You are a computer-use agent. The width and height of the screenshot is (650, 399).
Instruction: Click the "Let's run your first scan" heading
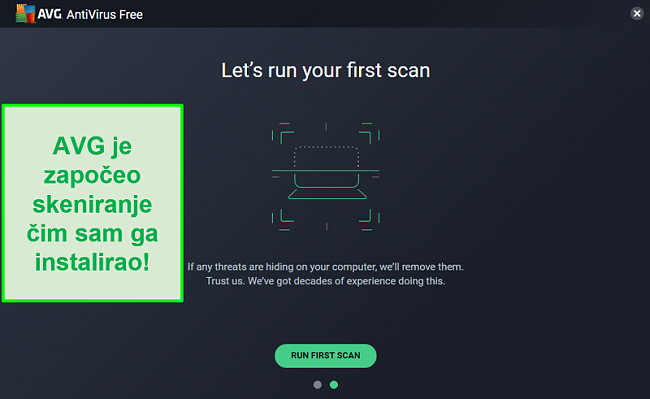[326, 70]
